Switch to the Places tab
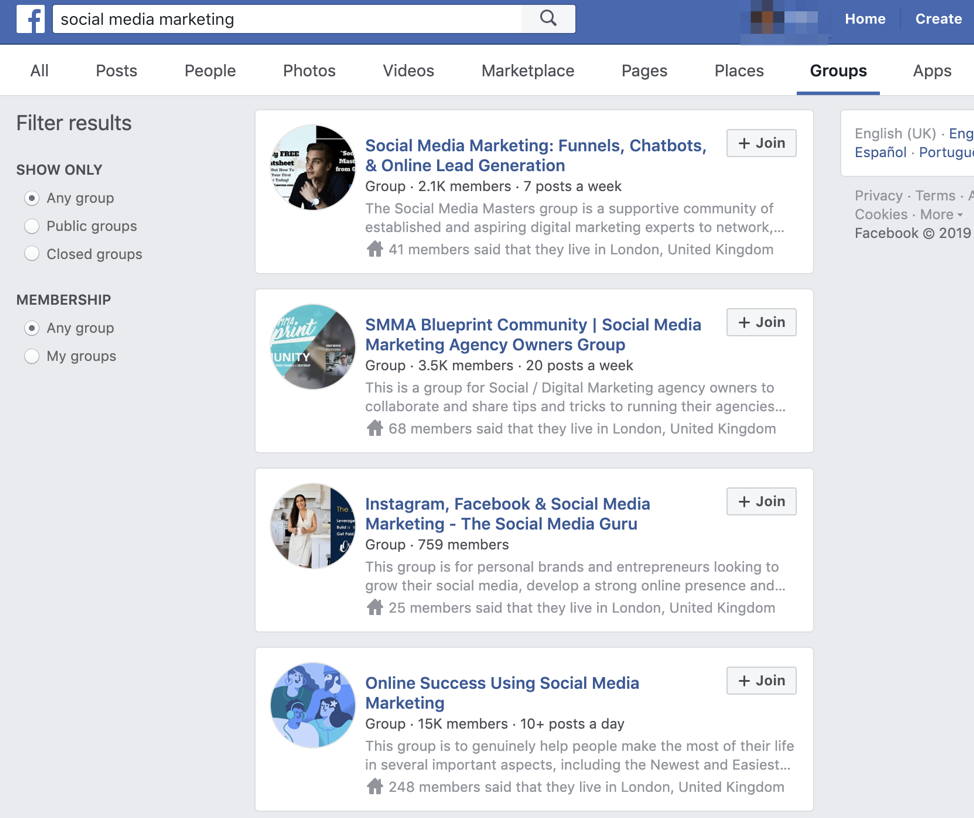The height and width of the screenshot is (818, 974). click(x=739, y=71)
